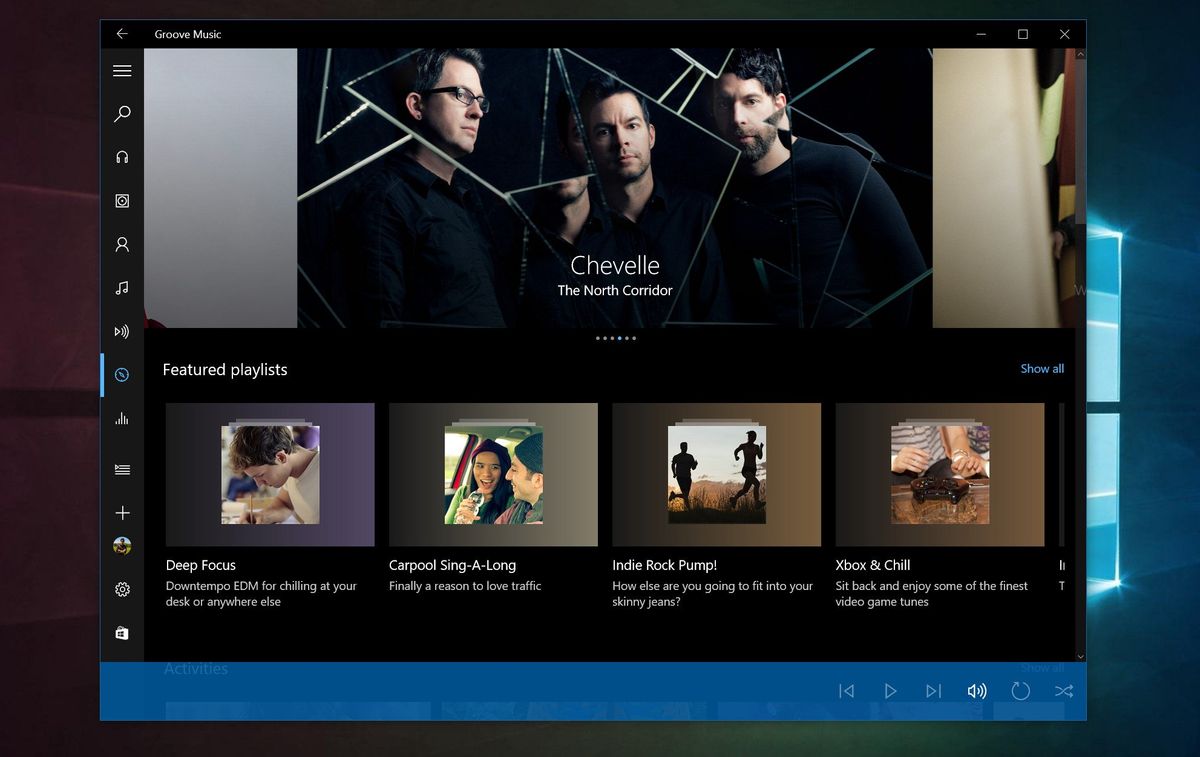
Task: Open the Deep Focus playlist
Action: coord(269,474)
